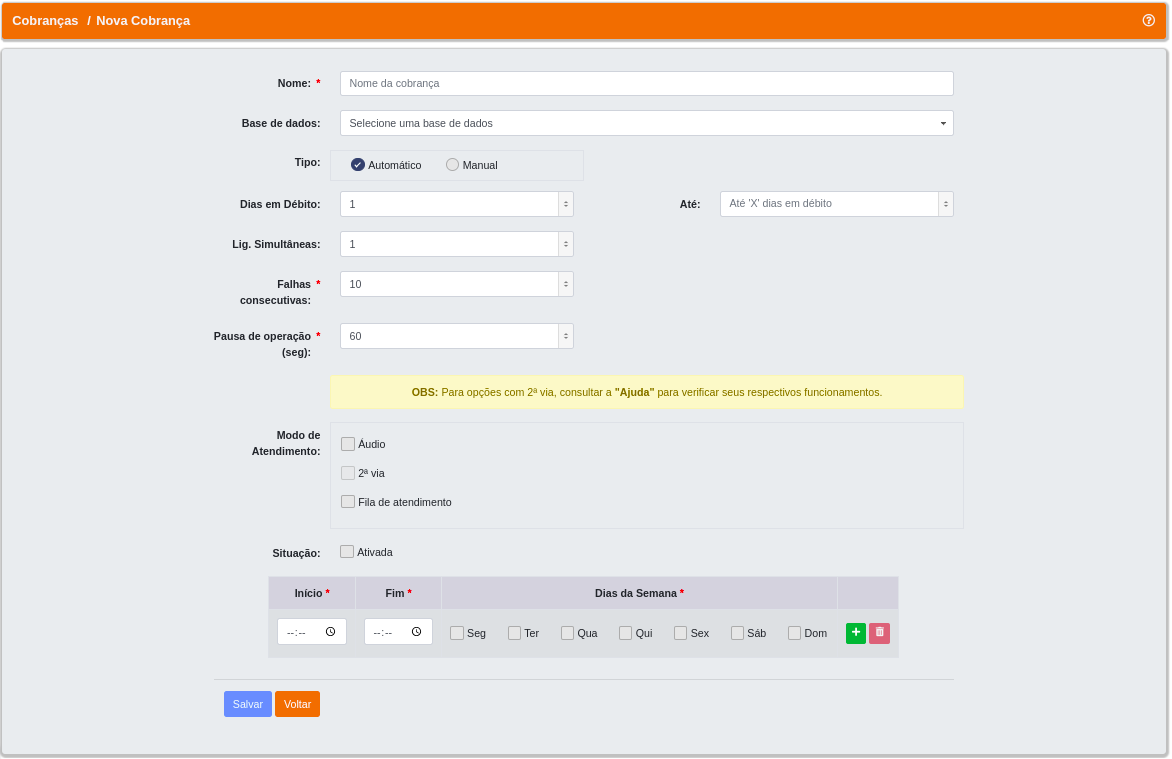Delete the schedule row with trash icon
The width and height of the screenshot is (1172, 759).
pos(879,633)
